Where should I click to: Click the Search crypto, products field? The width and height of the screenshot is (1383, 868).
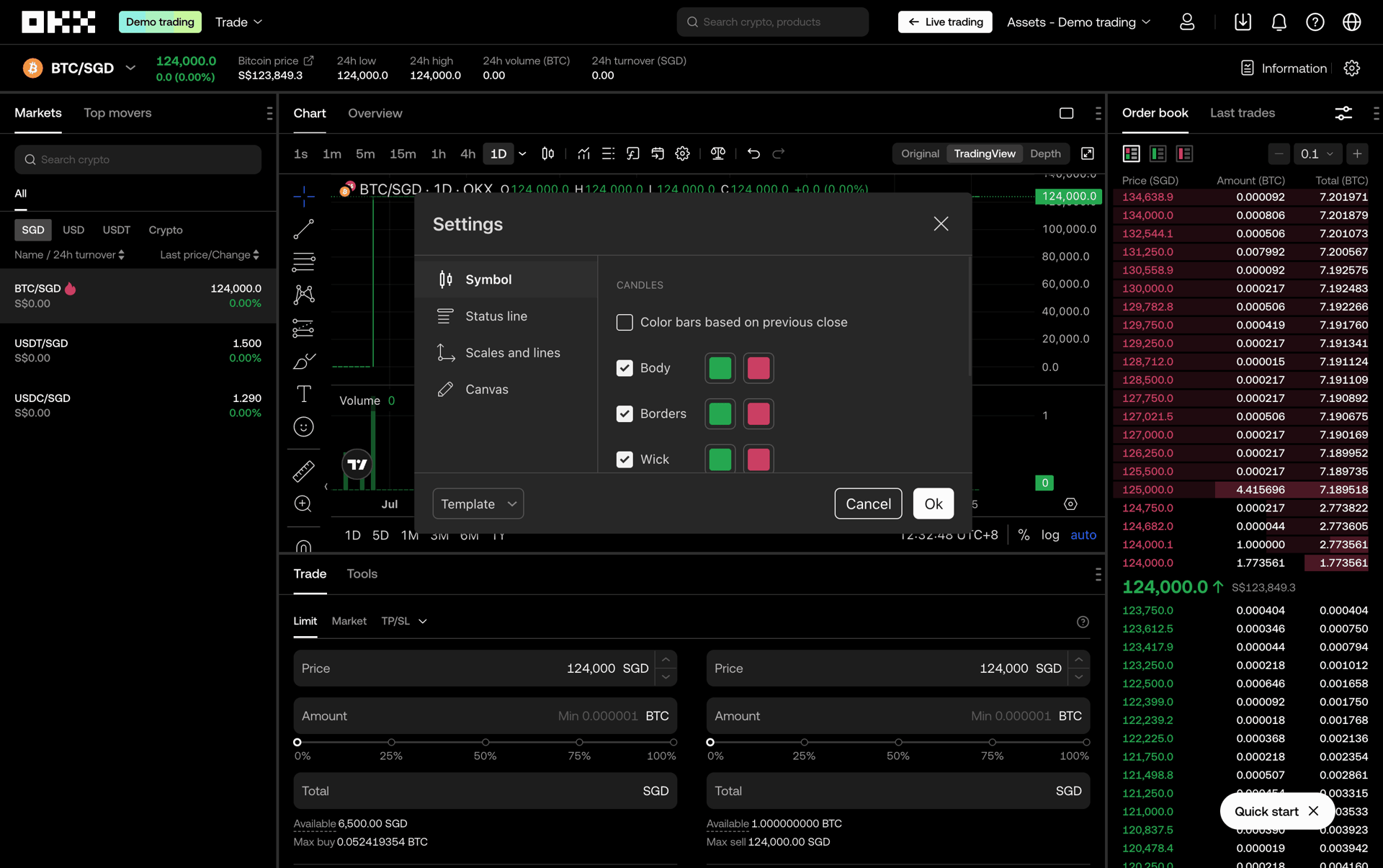click(x=772, y=22)
